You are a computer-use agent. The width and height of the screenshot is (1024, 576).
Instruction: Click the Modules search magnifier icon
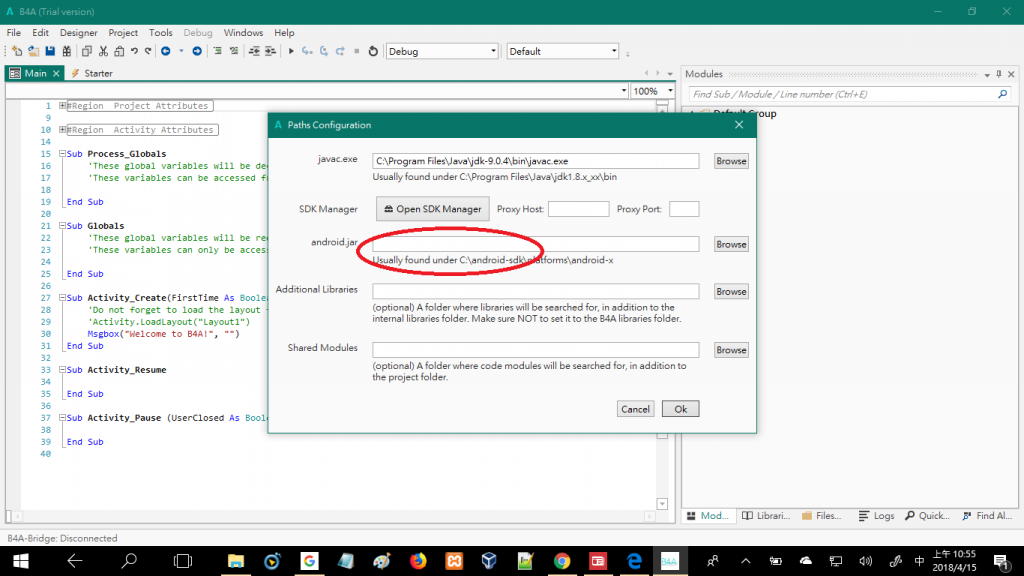pyautogui.click(x=1002, y=94)
